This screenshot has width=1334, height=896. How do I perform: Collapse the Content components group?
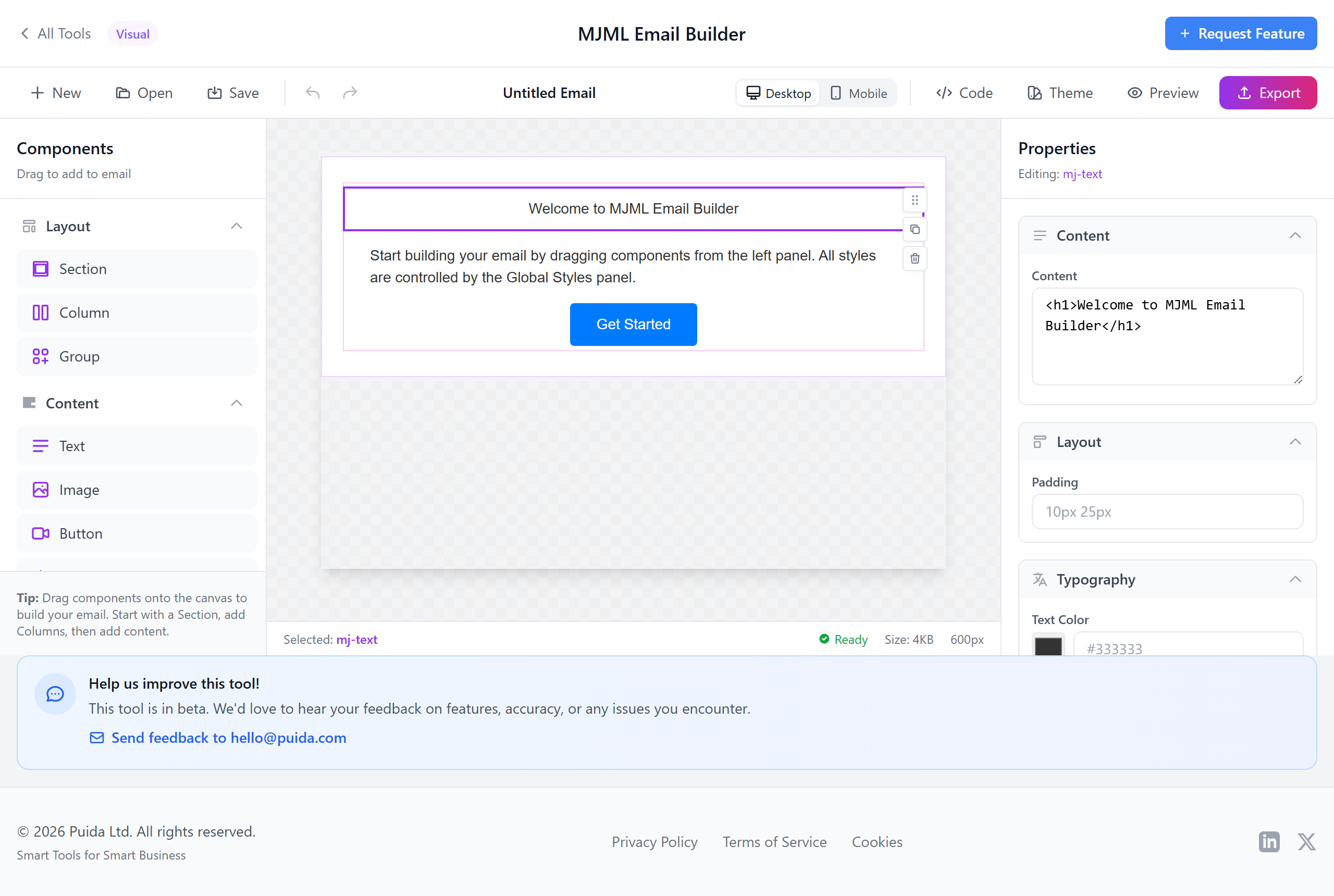[x=236, y=403]
